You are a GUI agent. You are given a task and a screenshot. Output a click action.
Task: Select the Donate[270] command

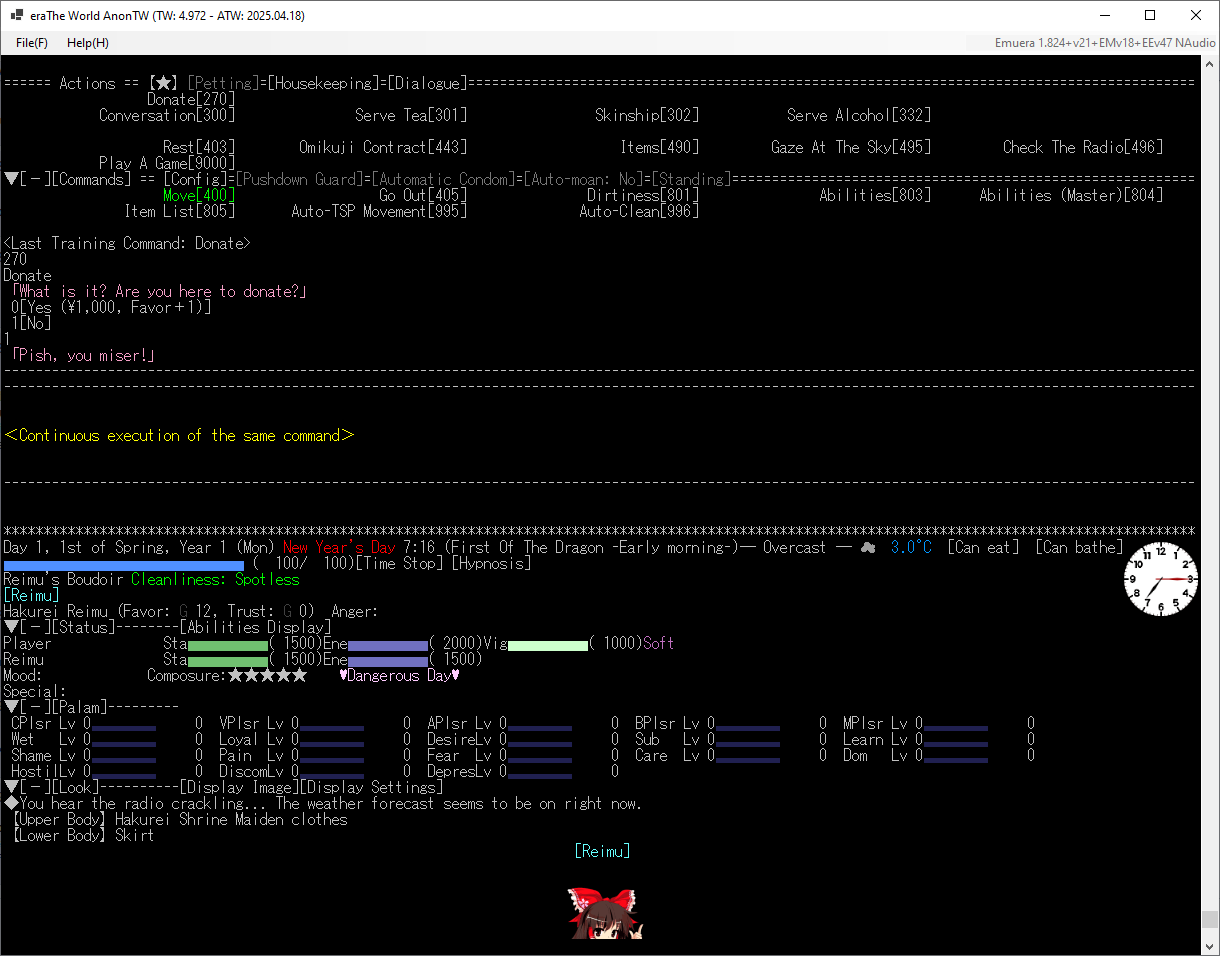pyautogui.click(x=190, y=100)
